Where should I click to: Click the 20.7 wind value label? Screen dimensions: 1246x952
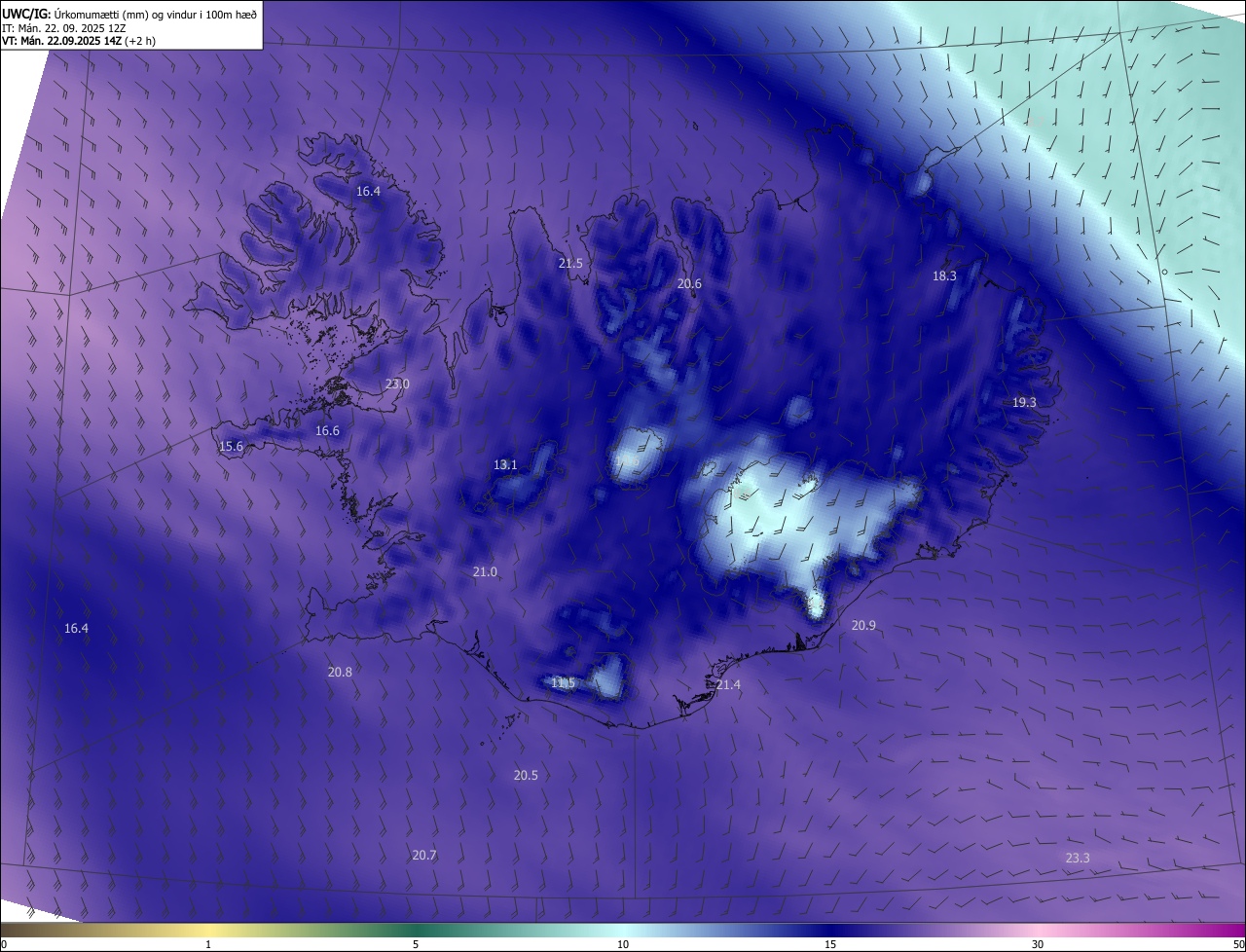[x=424, y=856]
